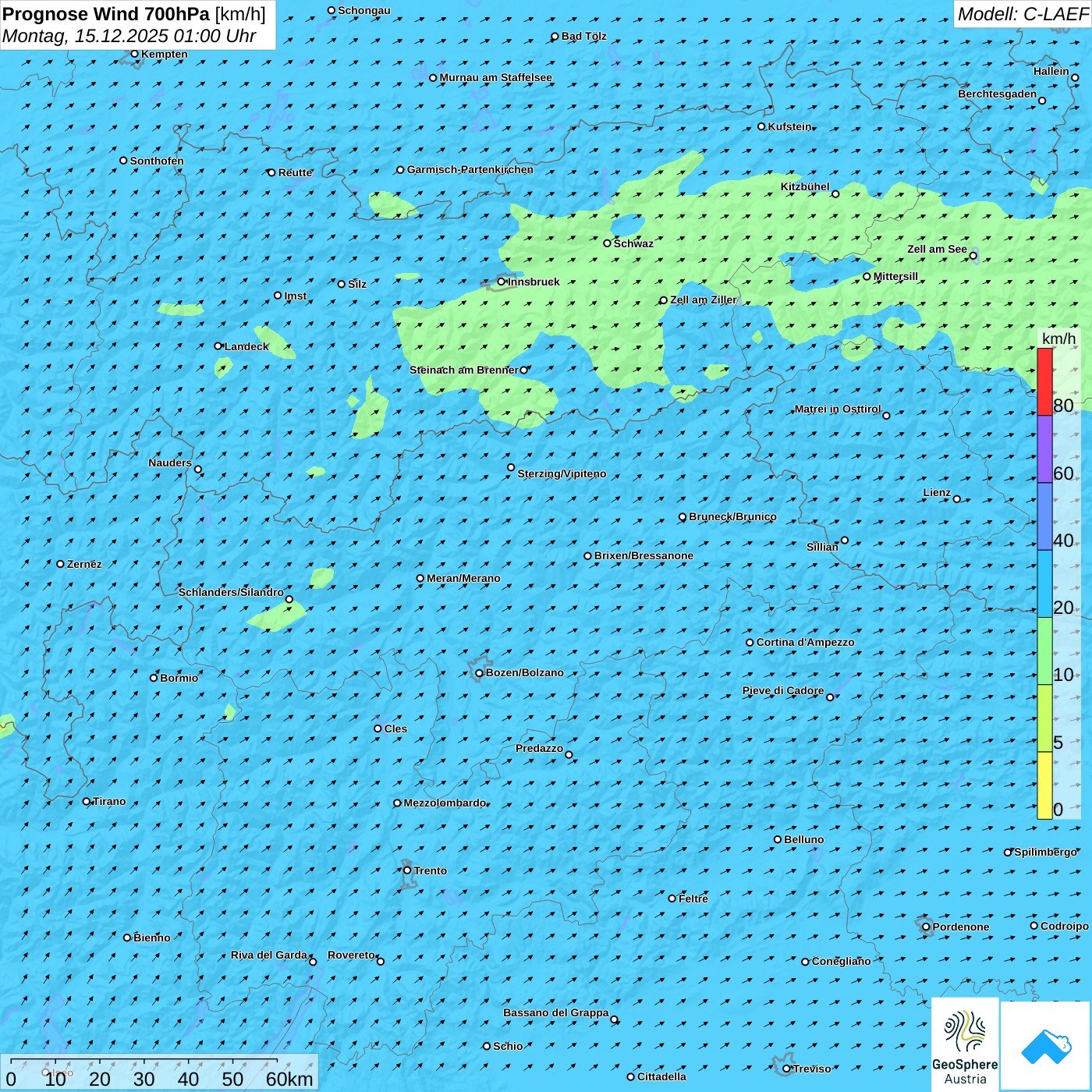Click the Zell am See marker
This screenshot has height=1092, width=1092.
[973, 256]
